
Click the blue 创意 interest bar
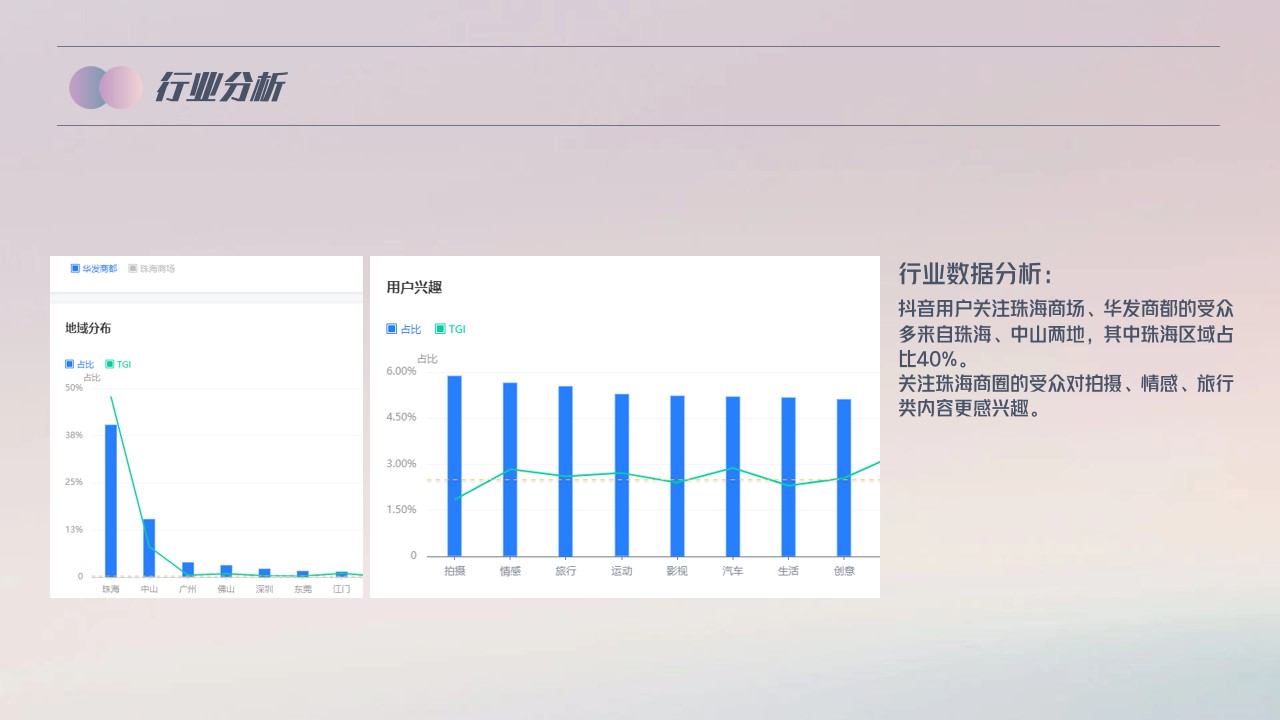[x=844, y=478]
